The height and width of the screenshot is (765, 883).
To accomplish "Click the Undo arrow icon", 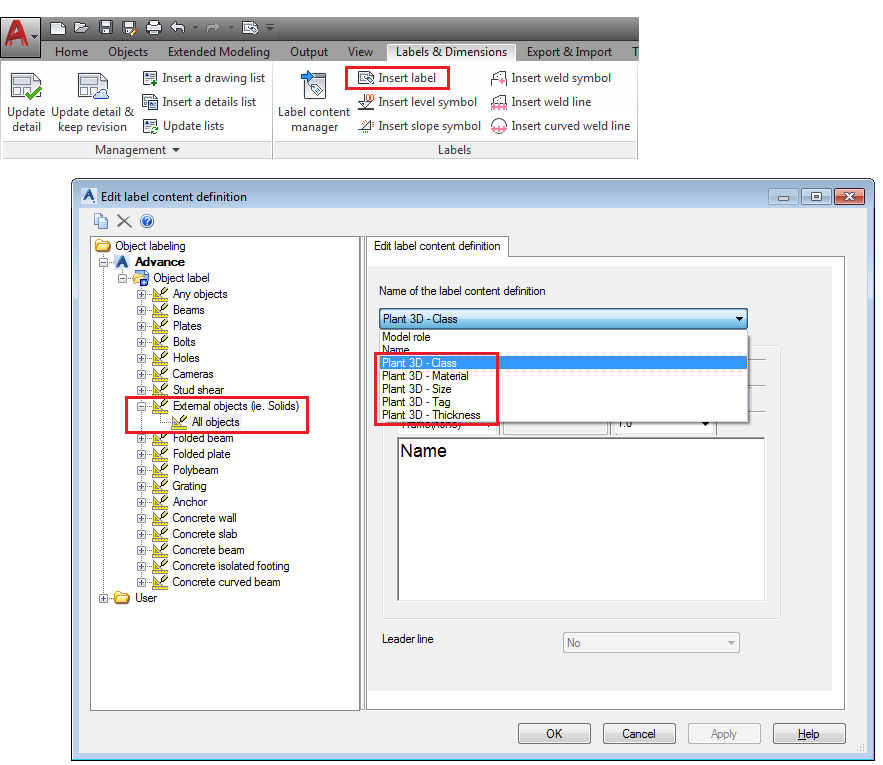I will click(178, 27).
